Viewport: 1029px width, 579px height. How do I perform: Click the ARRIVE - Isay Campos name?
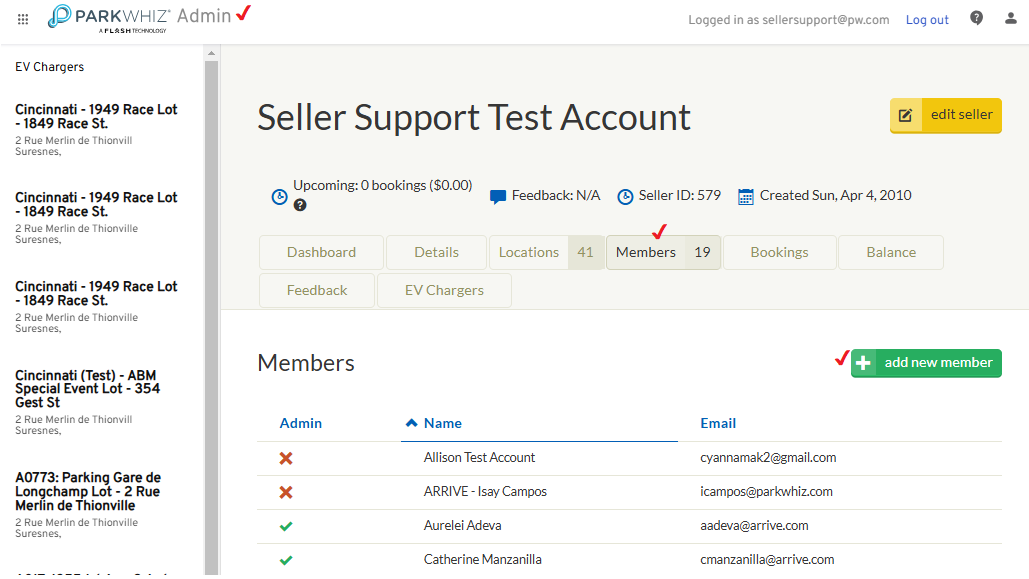(485, 492)
